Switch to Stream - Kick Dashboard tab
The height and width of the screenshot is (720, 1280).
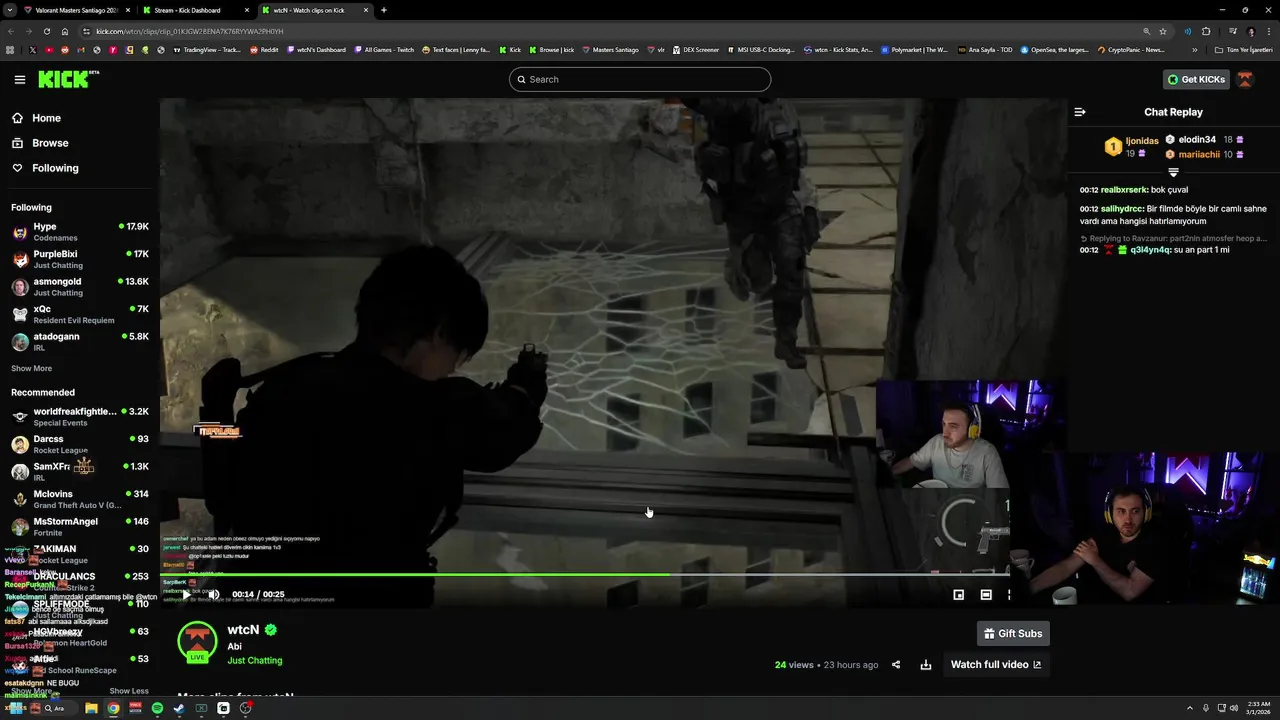tap(195, 10)
